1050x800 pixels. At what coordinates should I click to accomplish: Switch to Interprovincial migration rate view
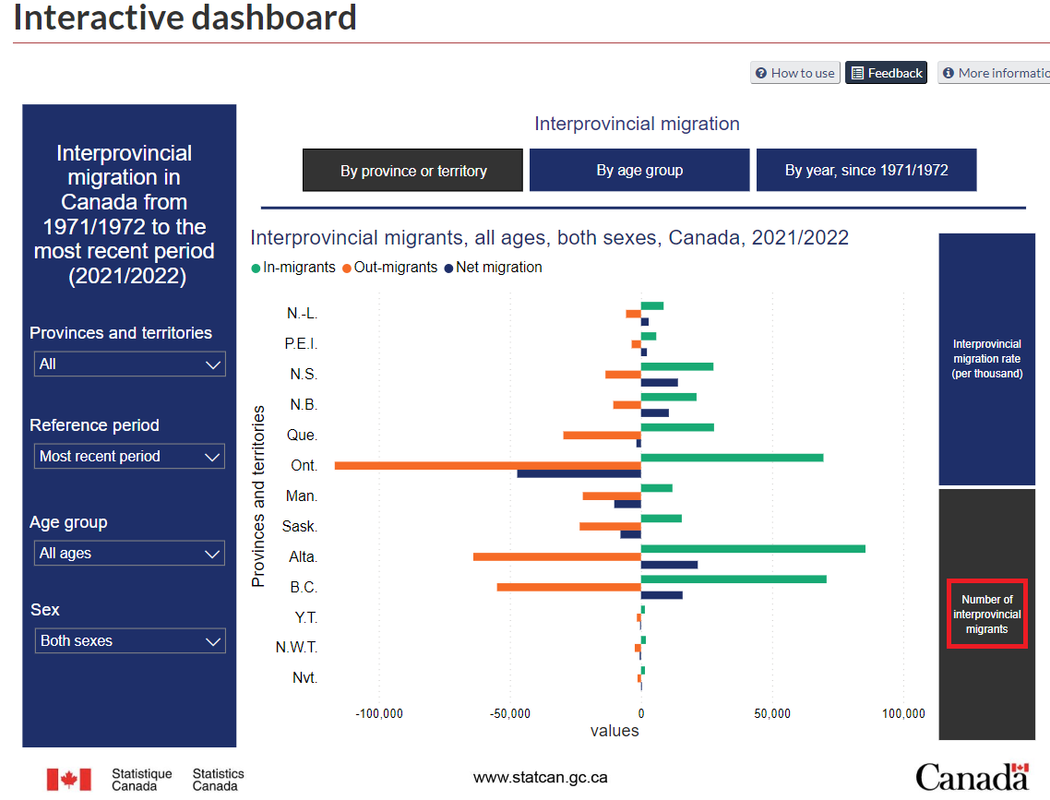coord(986,359)
